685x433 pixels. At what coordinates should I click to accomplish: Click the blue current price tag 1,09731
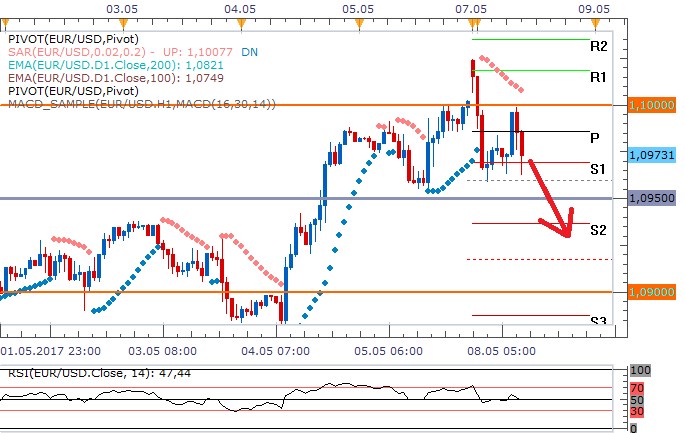(x=651, y=155)
